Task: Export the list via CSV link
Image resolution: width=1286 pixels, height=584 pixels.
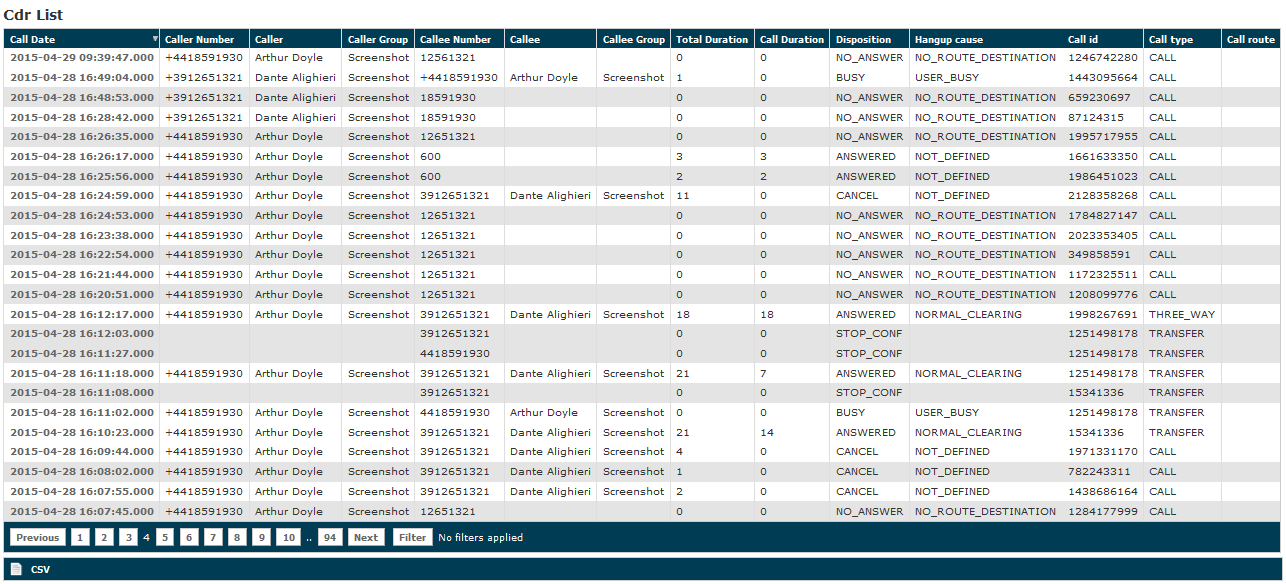Action: [x=40, y=569]
